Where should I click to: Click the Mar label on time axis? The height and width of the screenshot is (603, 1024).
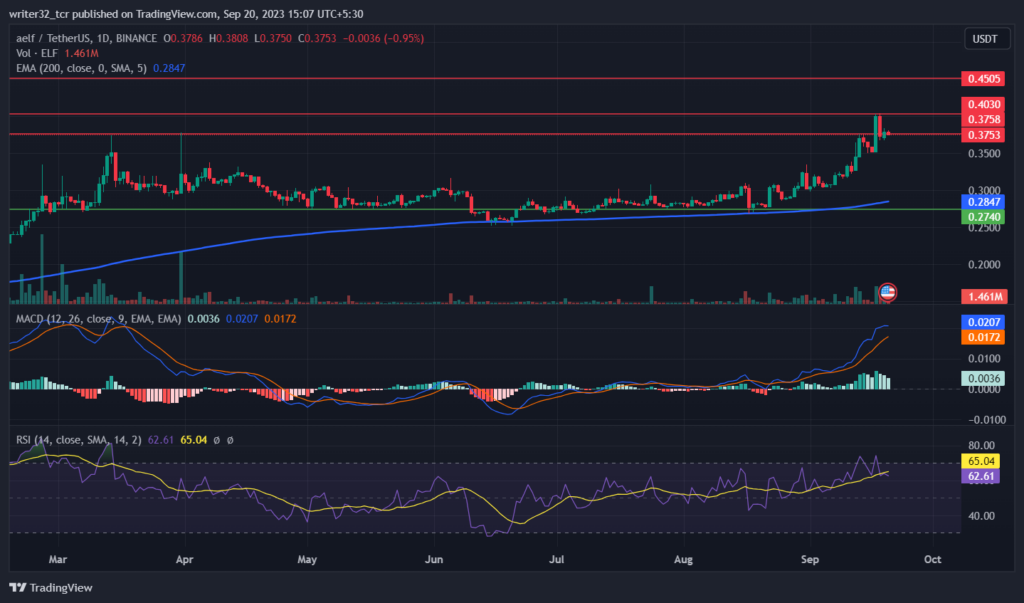pyautogui.click(x=57, y=559)
